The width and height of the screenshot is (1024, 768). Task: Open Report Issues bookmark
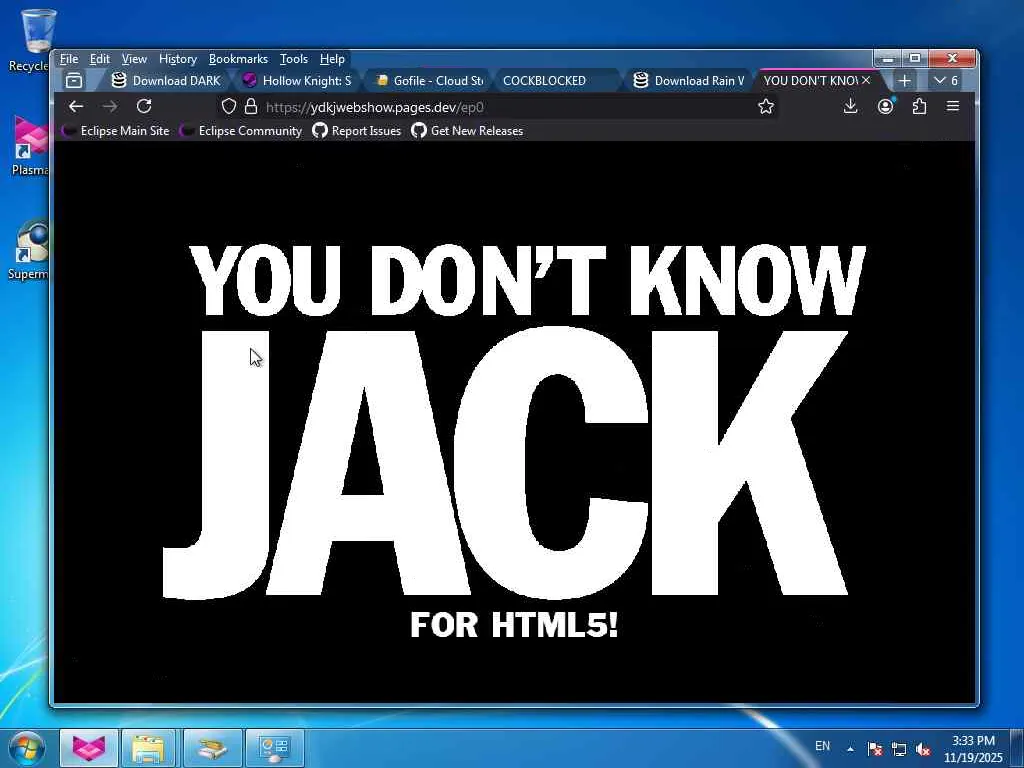click(x=357, y=131)
